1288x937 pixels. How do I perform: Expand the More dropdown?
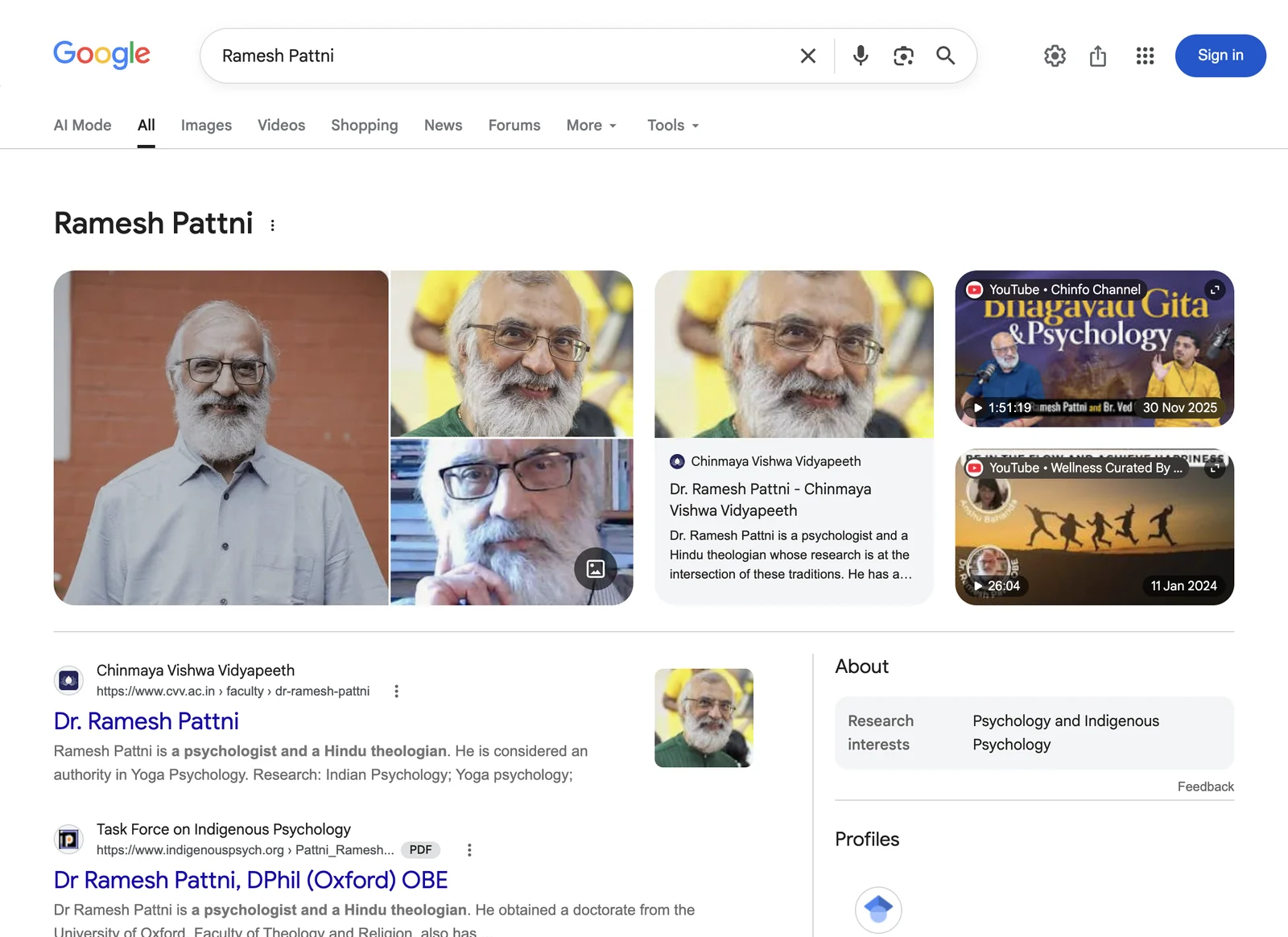(x=592, y=125)
